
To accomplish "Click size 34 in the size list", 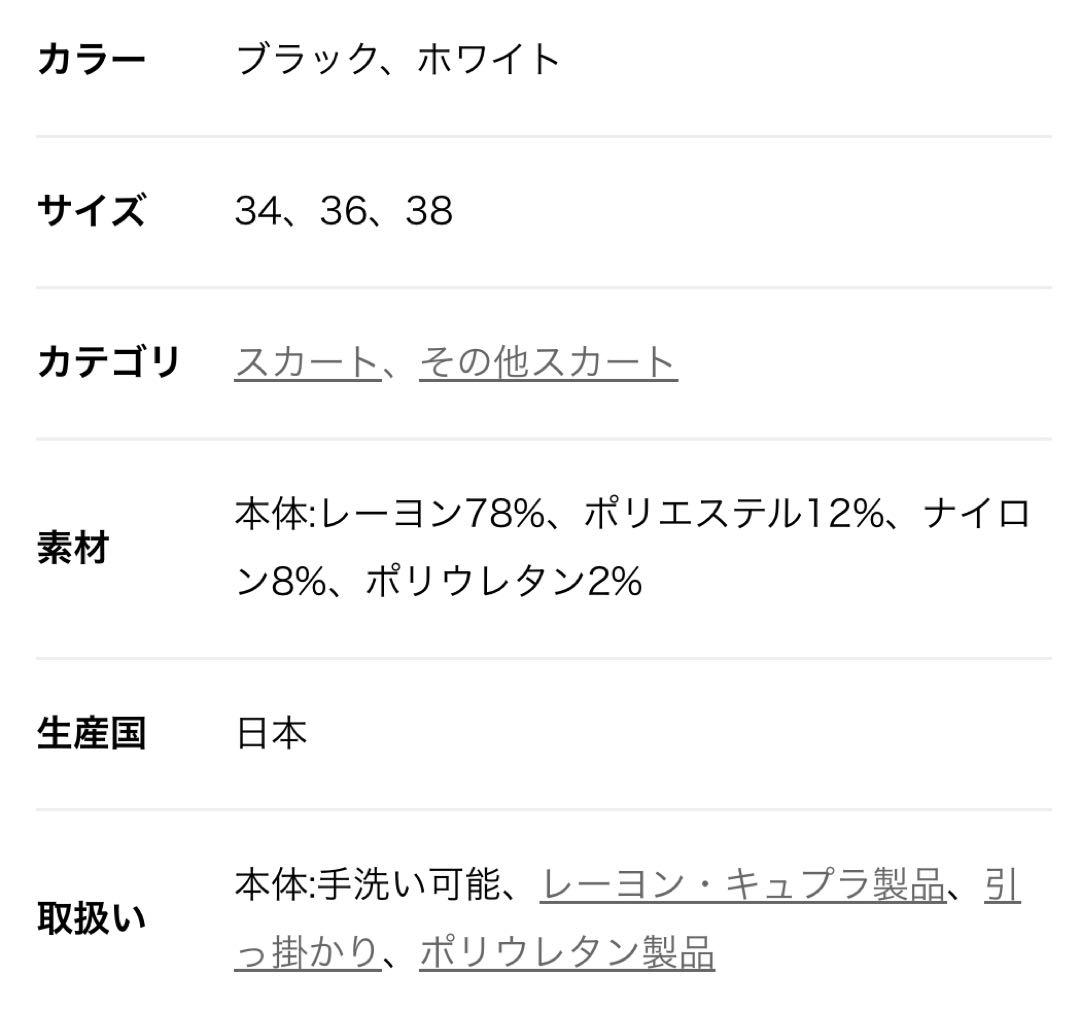I will [257, 211].
